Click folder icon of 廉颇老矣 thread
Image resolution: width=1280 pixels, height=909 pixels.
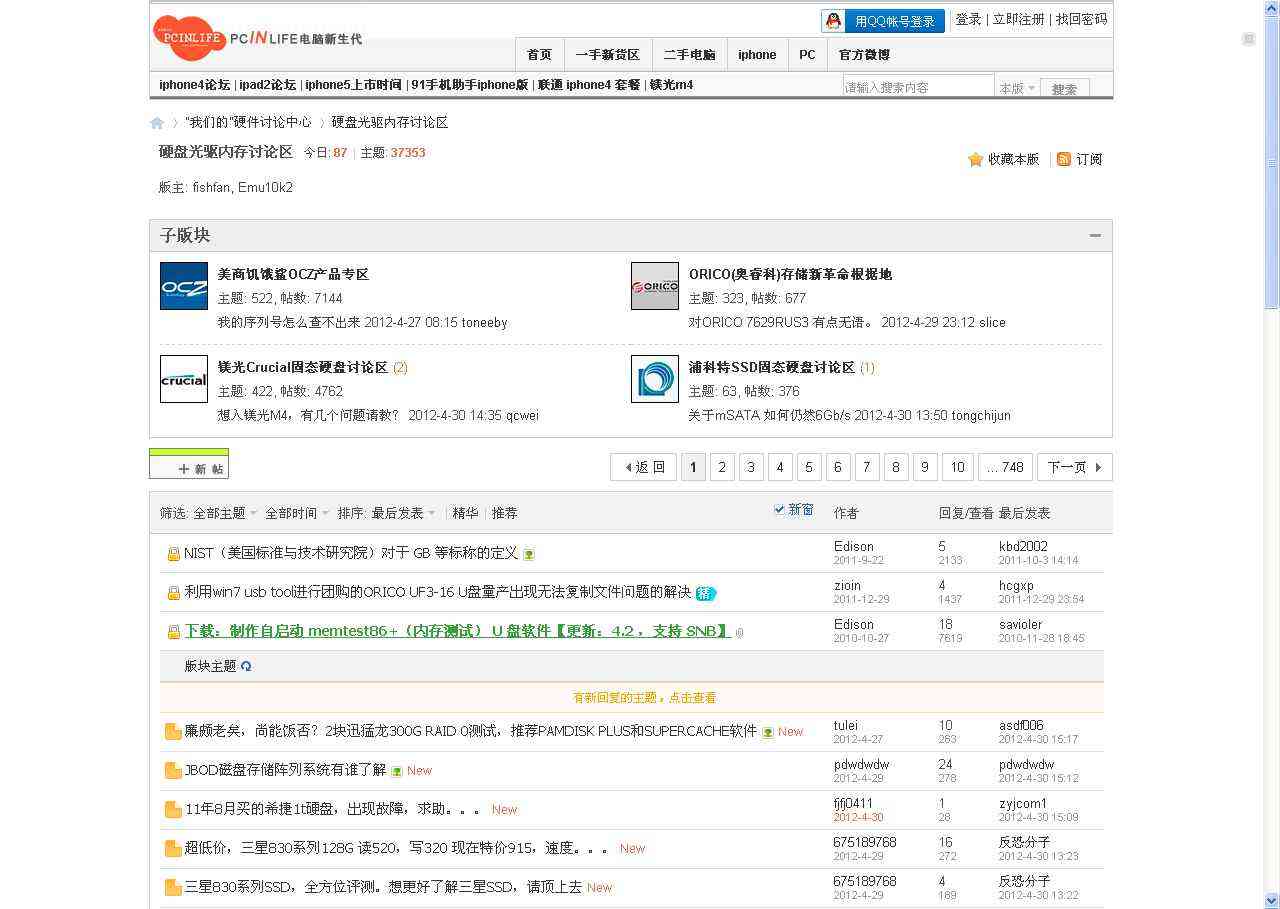pyautogui.click(x=173, y=732)
